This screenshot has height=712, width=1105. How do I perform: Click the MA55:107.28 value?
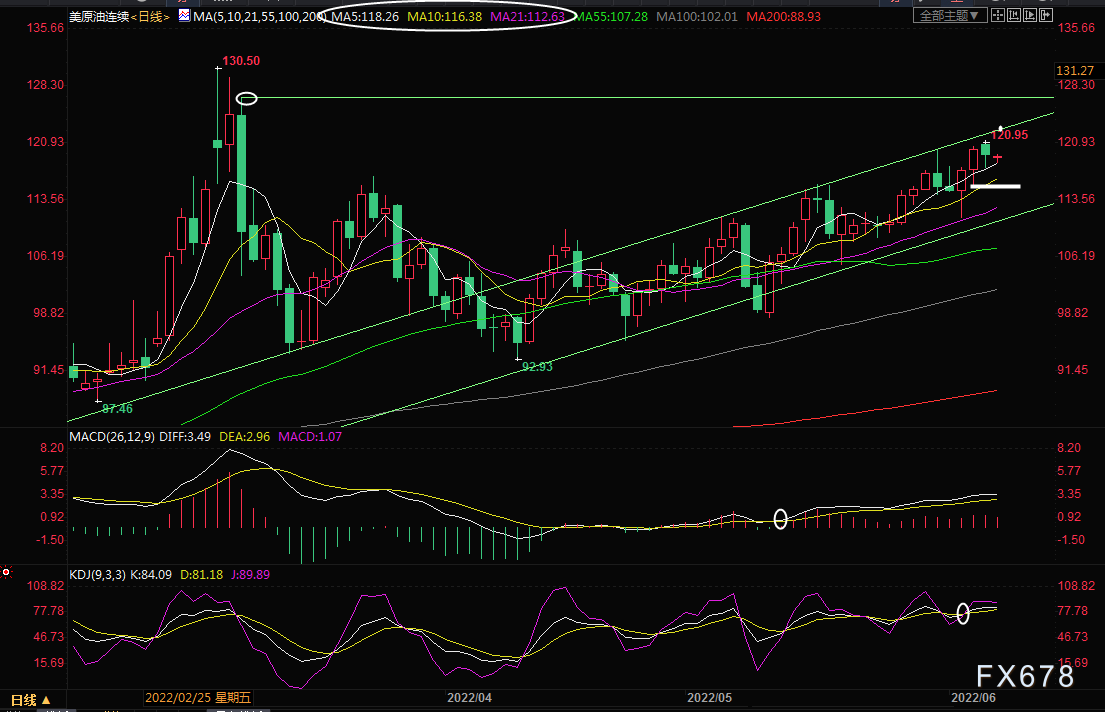tap(610, 16)
